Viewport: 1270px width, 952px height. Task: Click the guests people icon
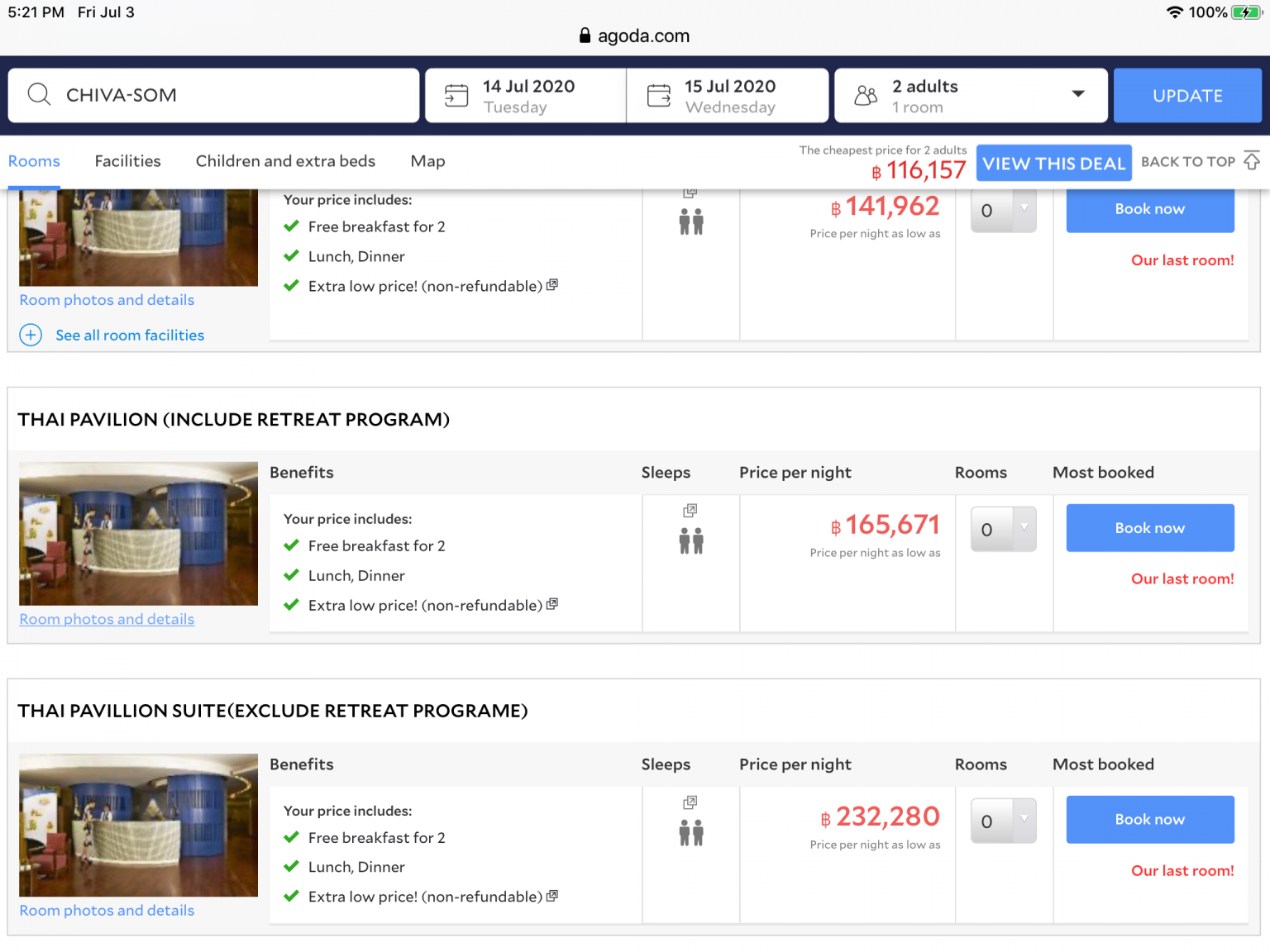pyautogui.click(x=866, y=95)
